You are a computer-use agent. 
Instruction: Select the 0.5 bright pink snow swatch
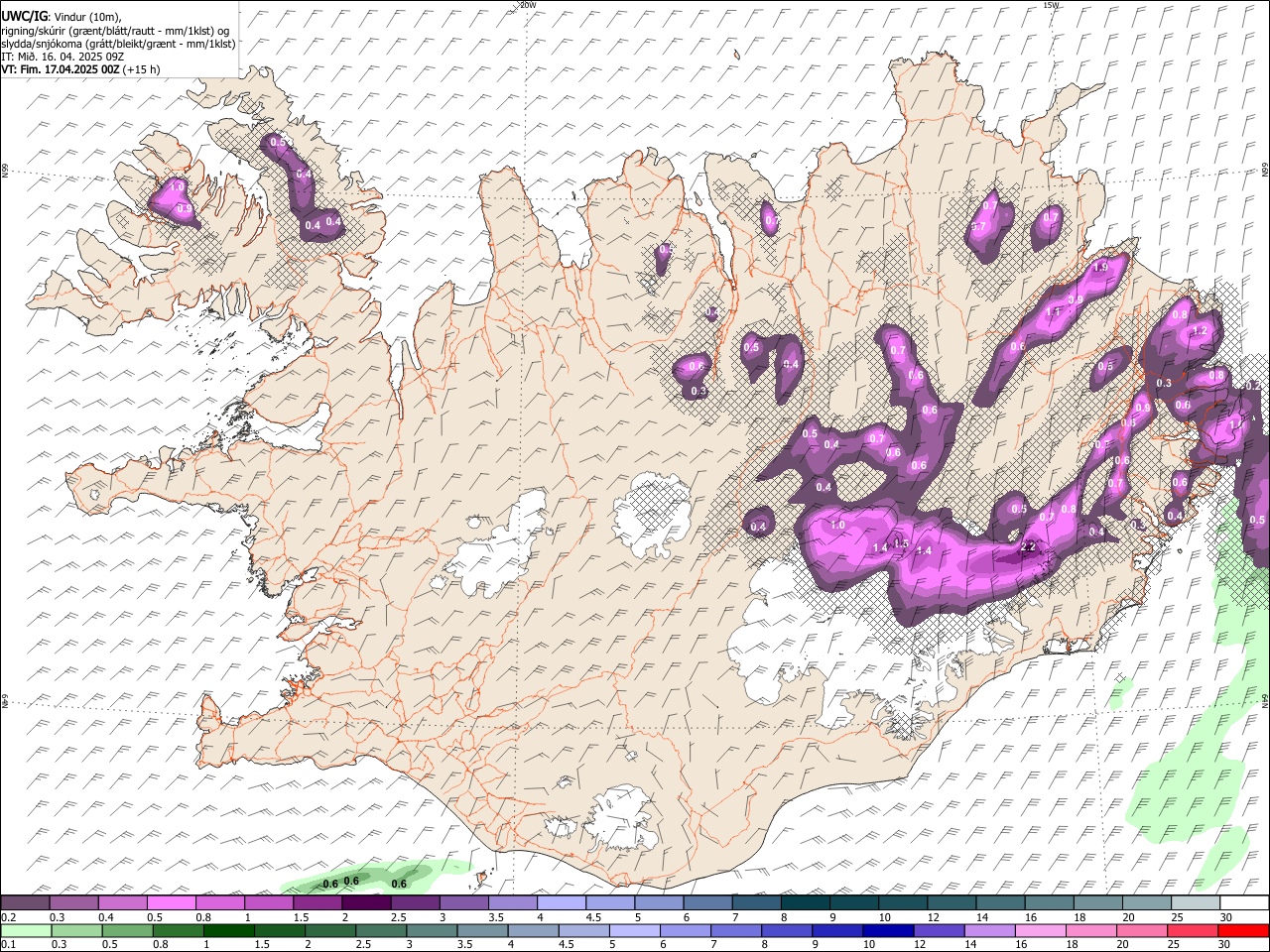click(172, 902)
